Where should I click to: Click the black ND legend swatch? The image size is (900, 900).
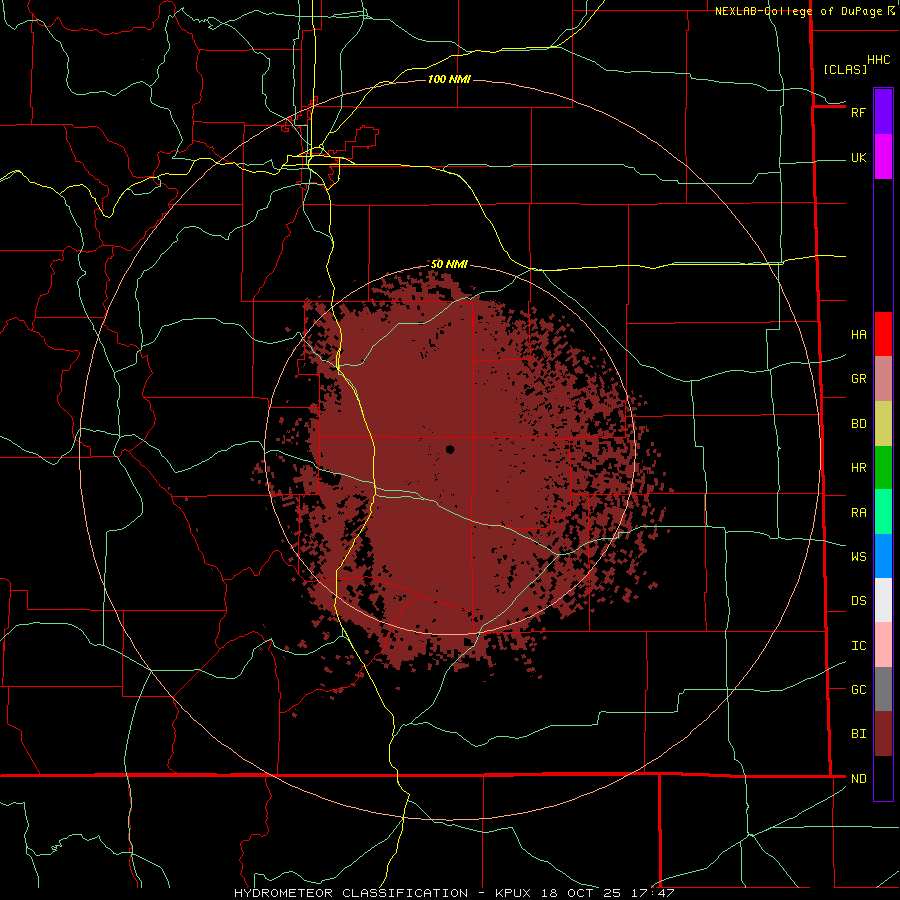point(883,778)
